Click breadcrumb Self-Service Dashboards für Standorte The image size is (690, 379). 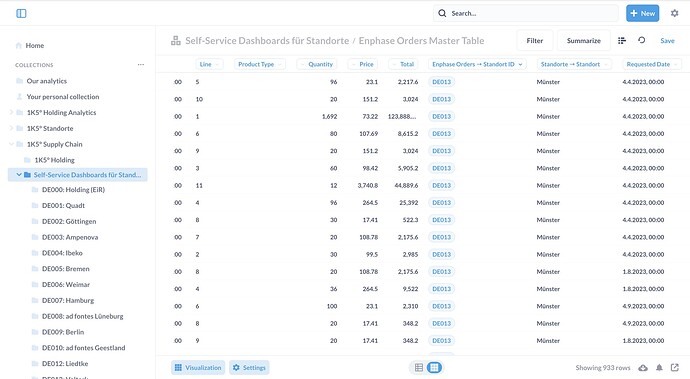click(267, 40)
